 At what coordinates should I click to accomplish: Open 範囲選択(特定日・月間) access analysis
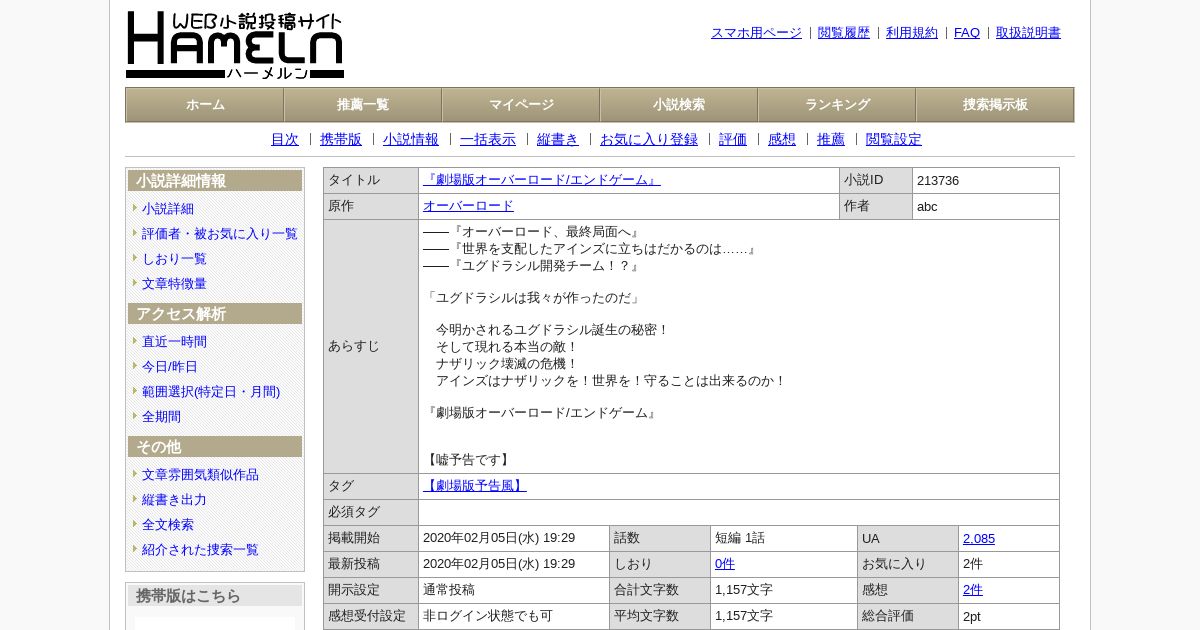(211, 392)
